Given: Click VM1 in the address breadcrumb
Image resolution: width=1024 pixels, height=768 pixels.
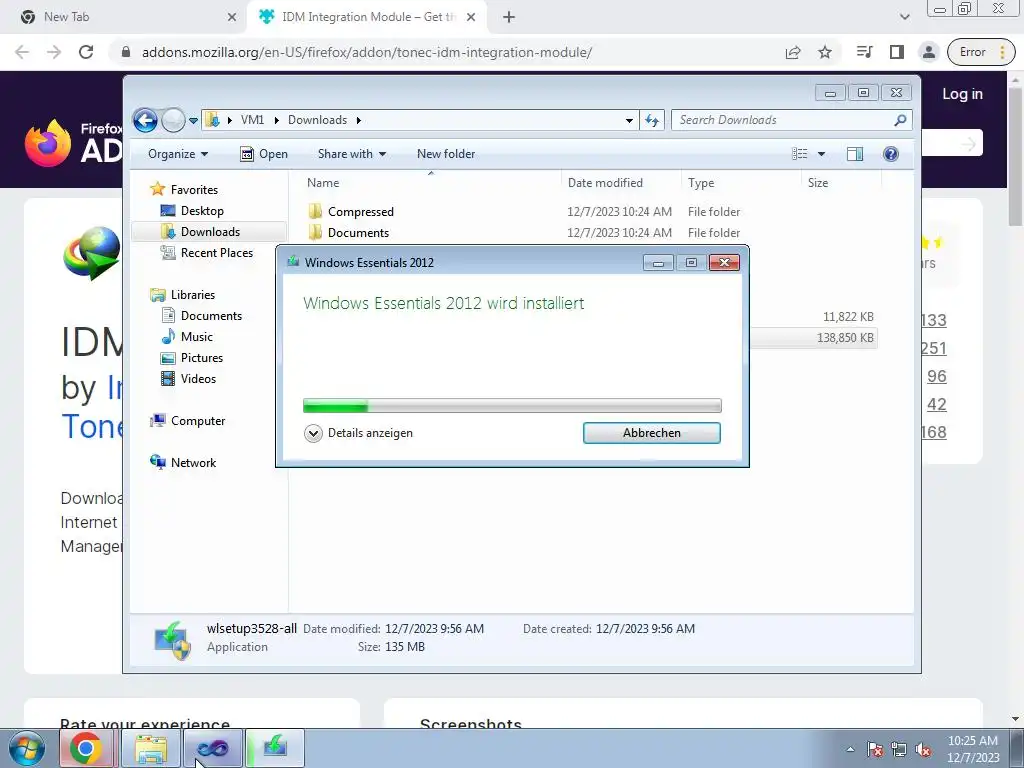Looking at the screenshot, I should [x=252, y=120].
